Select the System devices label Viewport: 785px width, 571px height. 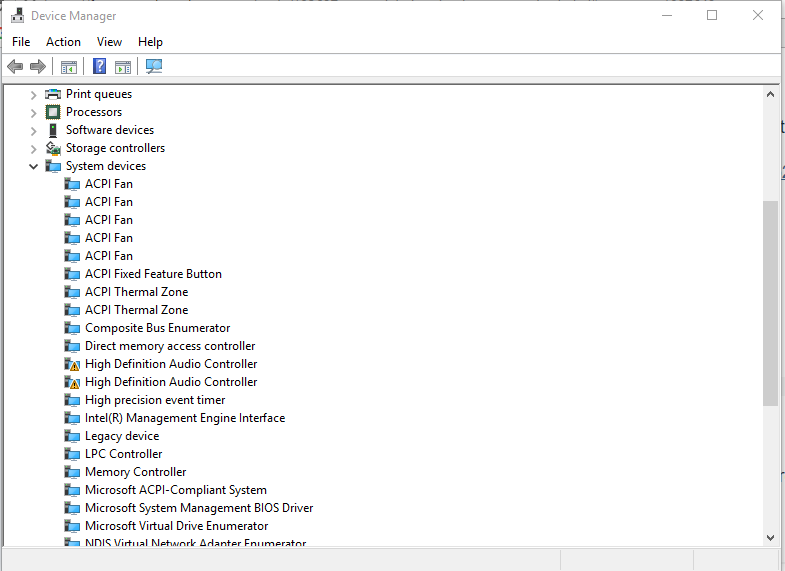click(106, 166)
